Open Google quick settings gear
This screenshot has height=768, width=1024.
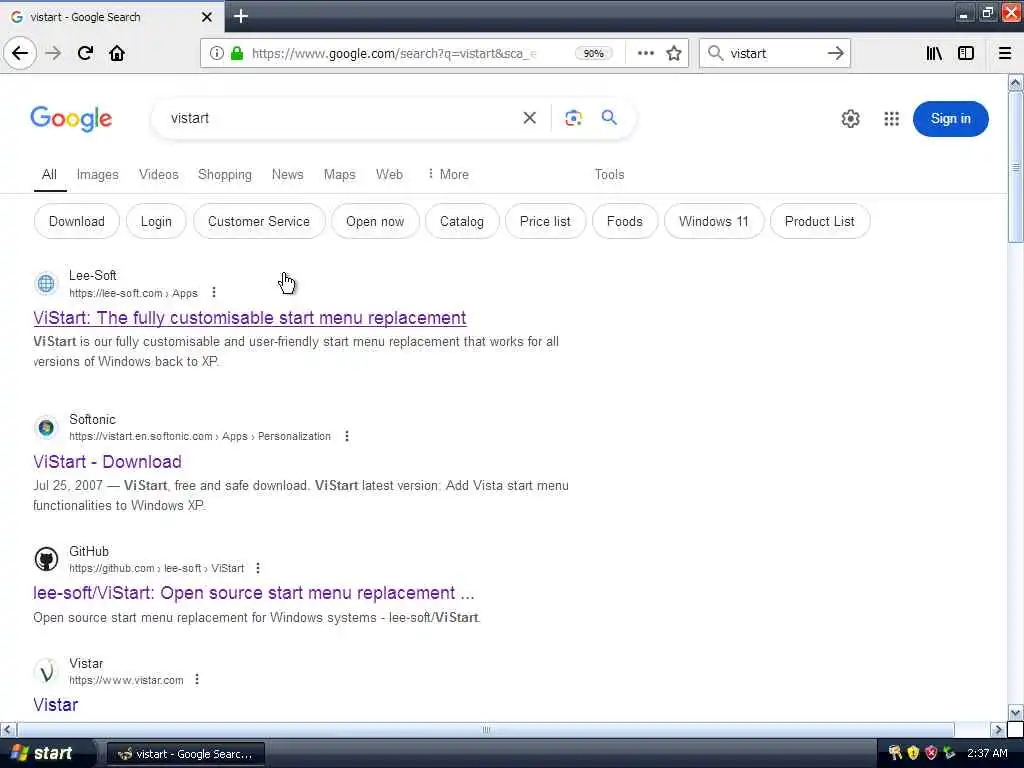[850, 119]
